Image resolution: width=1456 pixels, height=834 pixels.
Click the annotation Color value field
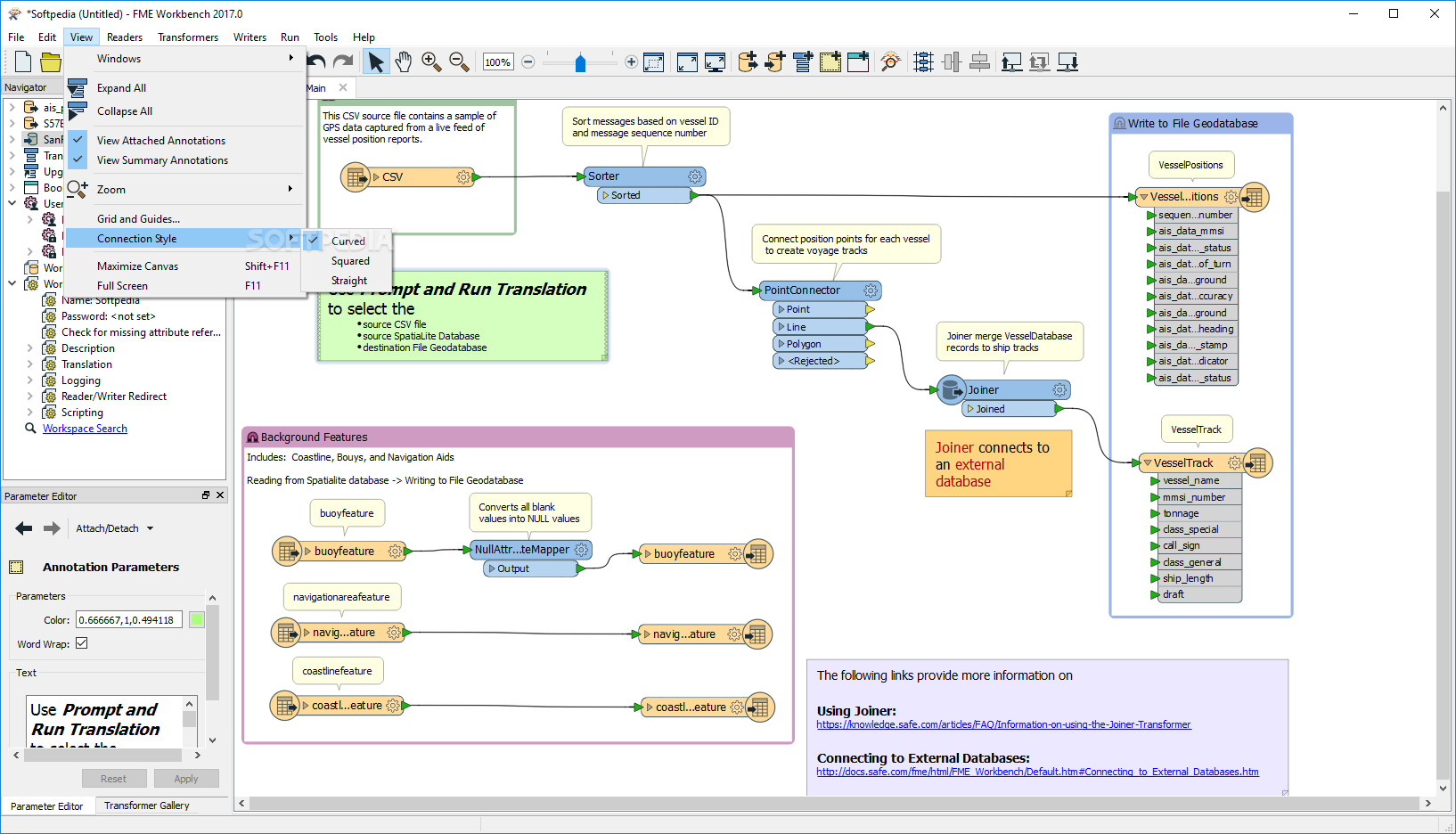pyautogui.click(x=129, y=620)
